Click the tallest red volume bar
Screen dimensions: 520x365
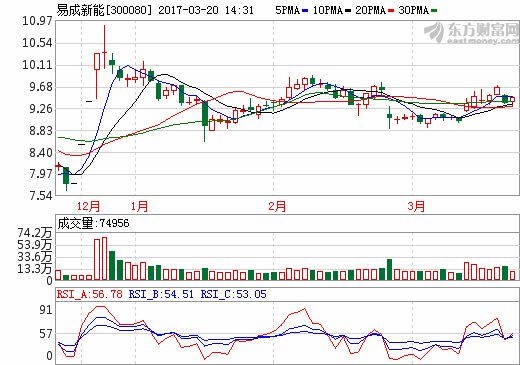[x=104, y=259]
